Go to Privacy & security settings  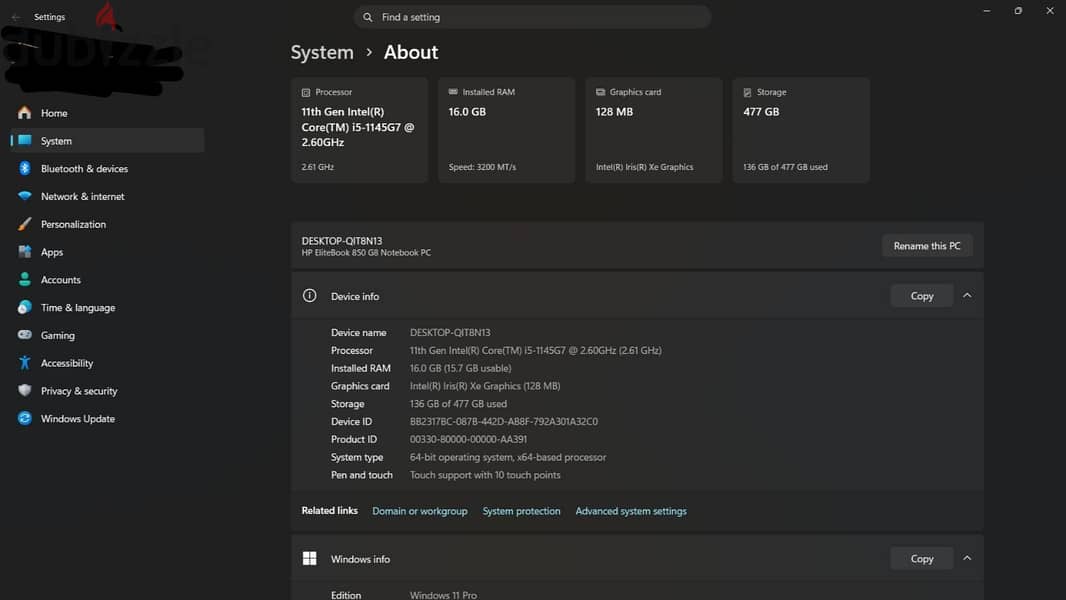tap(107, 391)
